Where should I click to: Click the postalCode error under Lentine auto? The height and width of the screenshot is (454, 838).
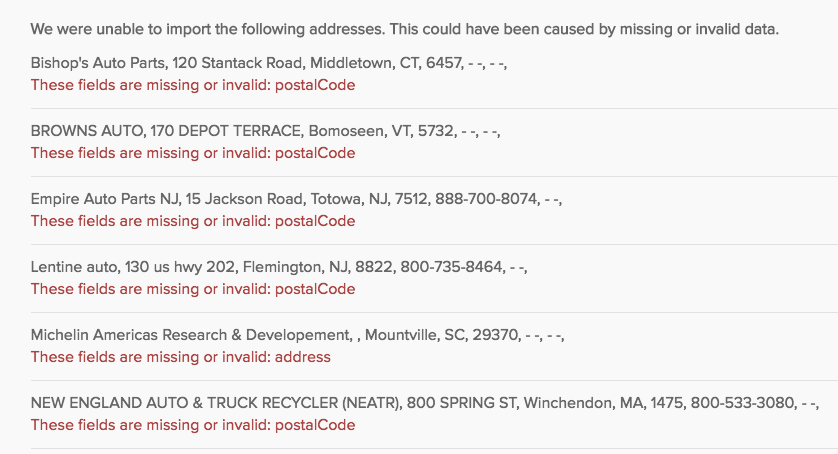tap(193, 289)
